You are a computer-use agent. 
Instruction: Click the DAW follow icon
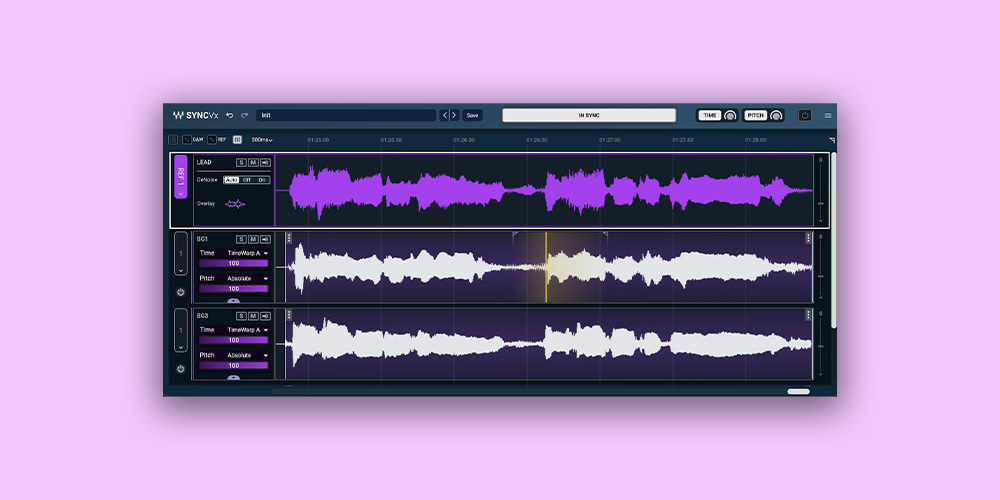pyautogui.click(x=186, y=139)
